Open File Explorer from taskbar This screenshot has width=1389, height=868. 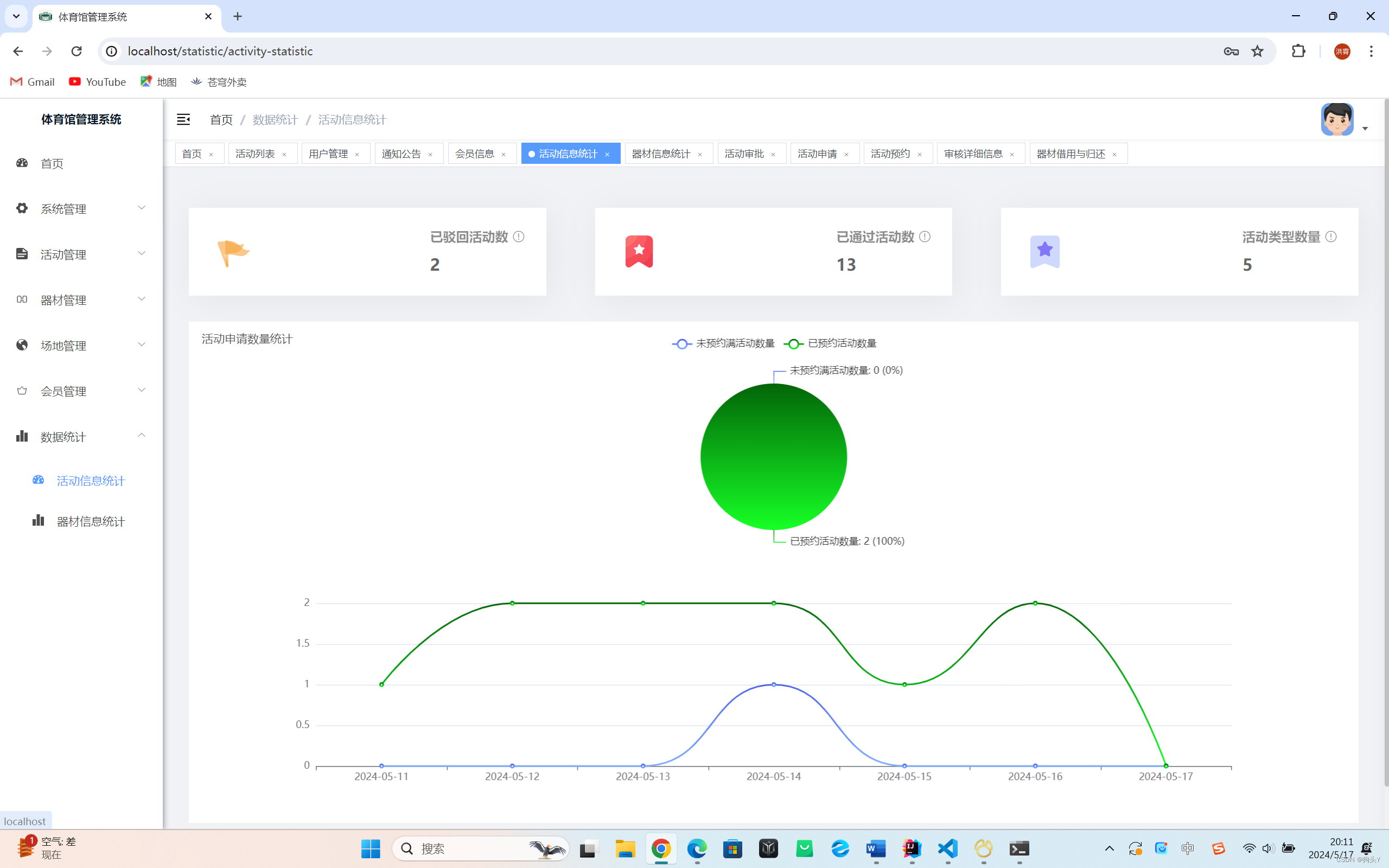pos(625,848)
